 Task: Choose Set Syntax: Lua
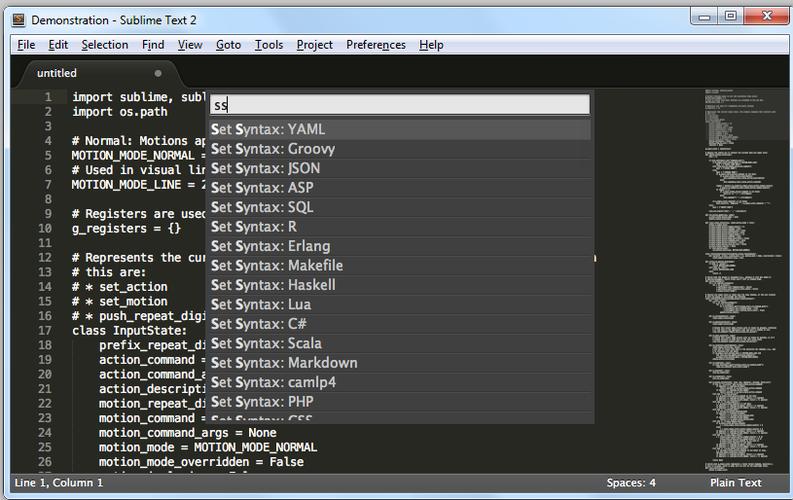click(401, 305)
